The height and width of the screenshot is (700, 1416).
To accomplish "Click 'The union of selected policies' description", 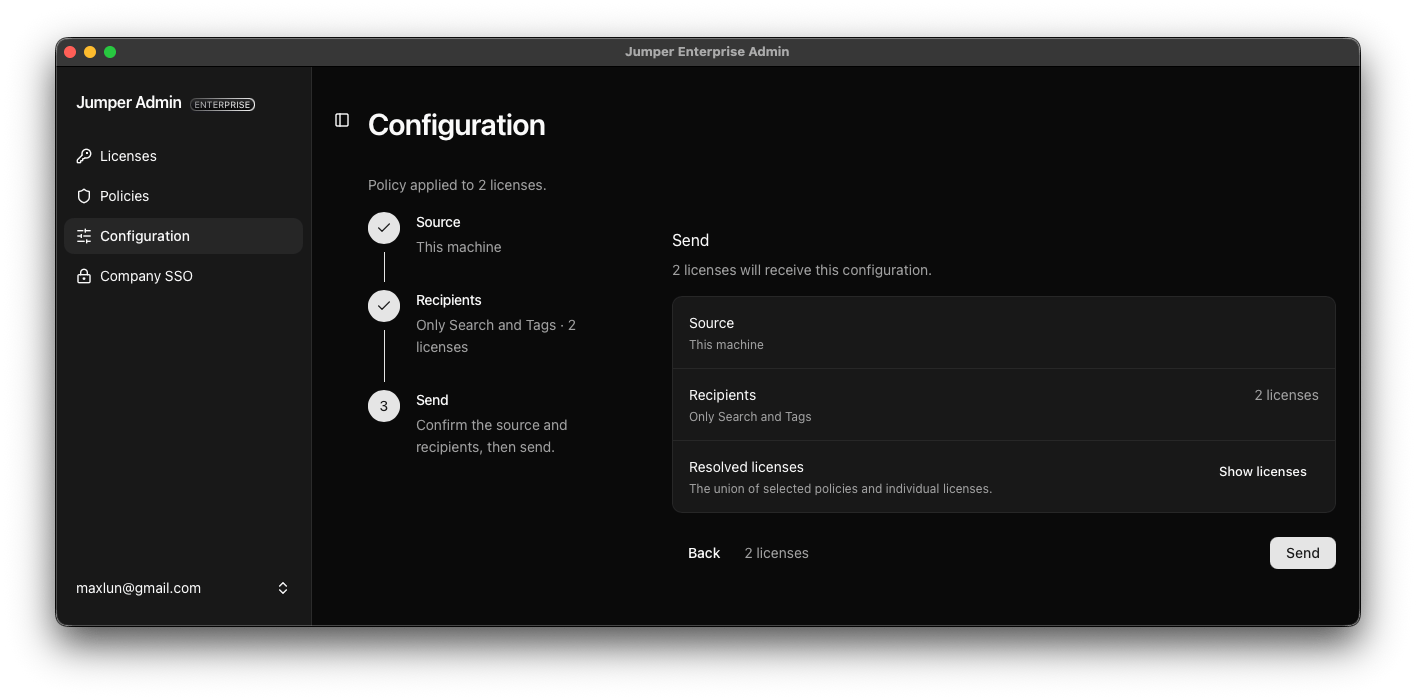I will click(x=840, y=489).
